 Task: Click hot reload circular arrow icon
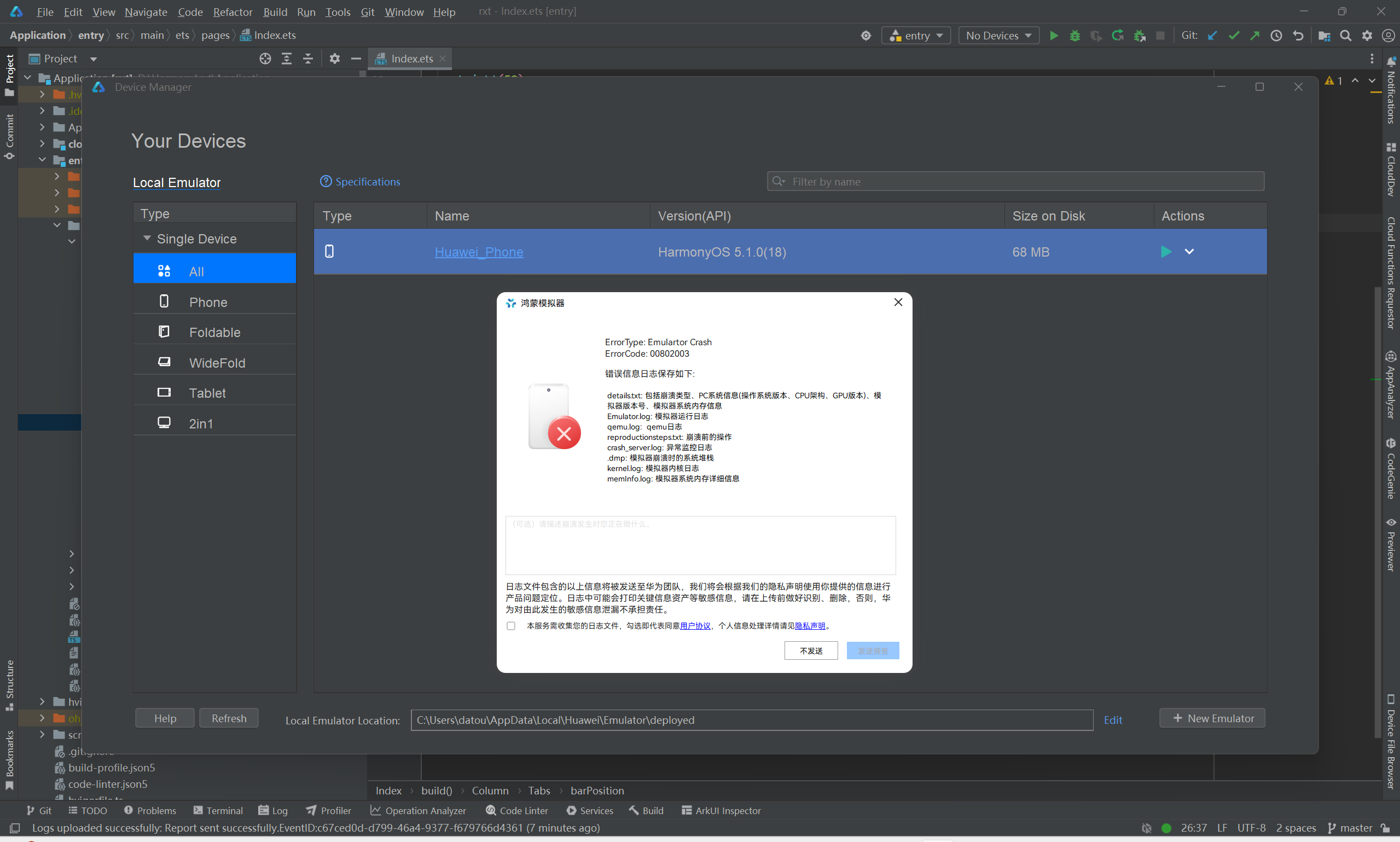1117,36
